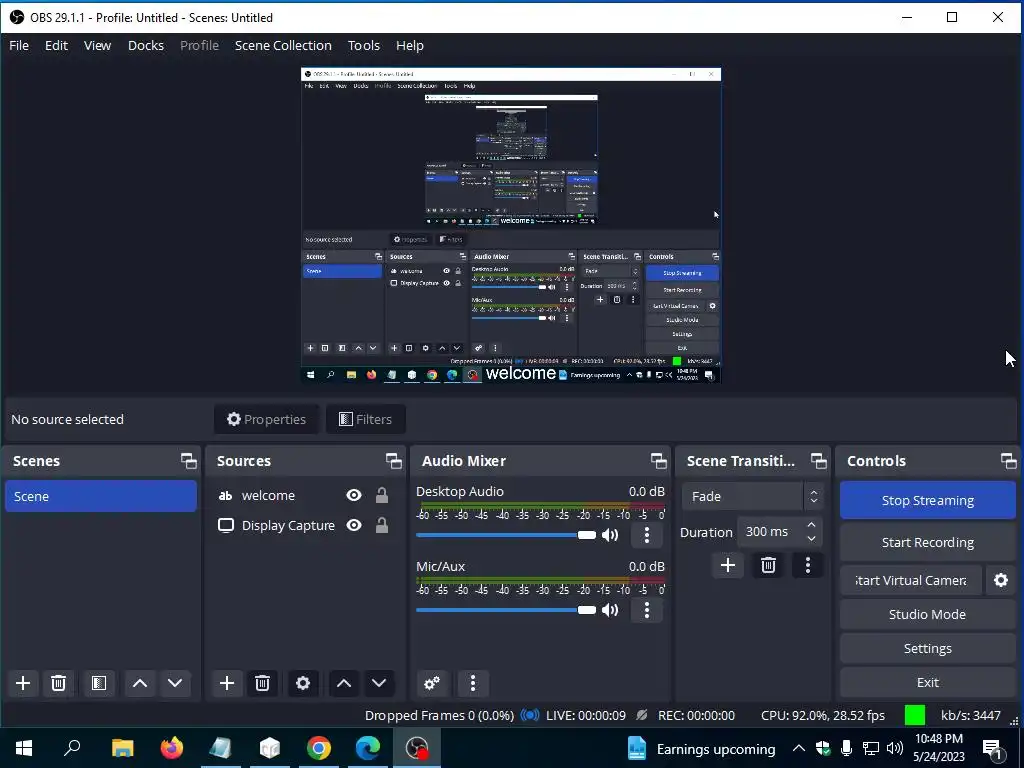Screen dimensions: 1024x768
Task: Open Audio Mixer bottom three-dot menu
Action: tap(473, 683)
